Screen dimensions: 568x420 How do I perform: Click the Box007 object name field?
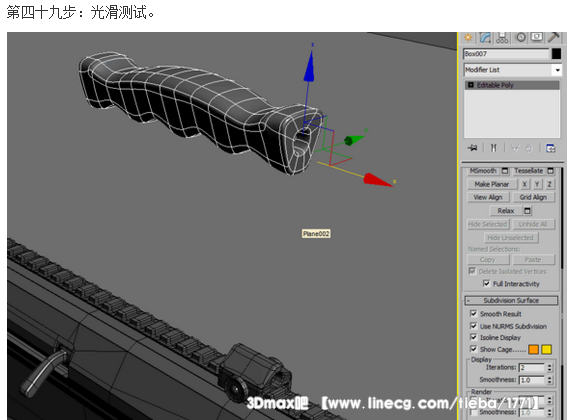pos(506,54)
